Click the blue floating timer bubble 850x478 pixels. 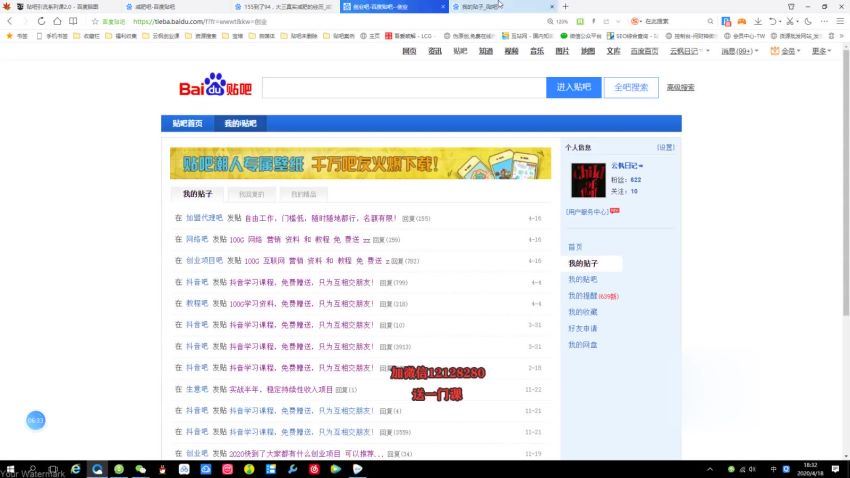tap(35, 421)
